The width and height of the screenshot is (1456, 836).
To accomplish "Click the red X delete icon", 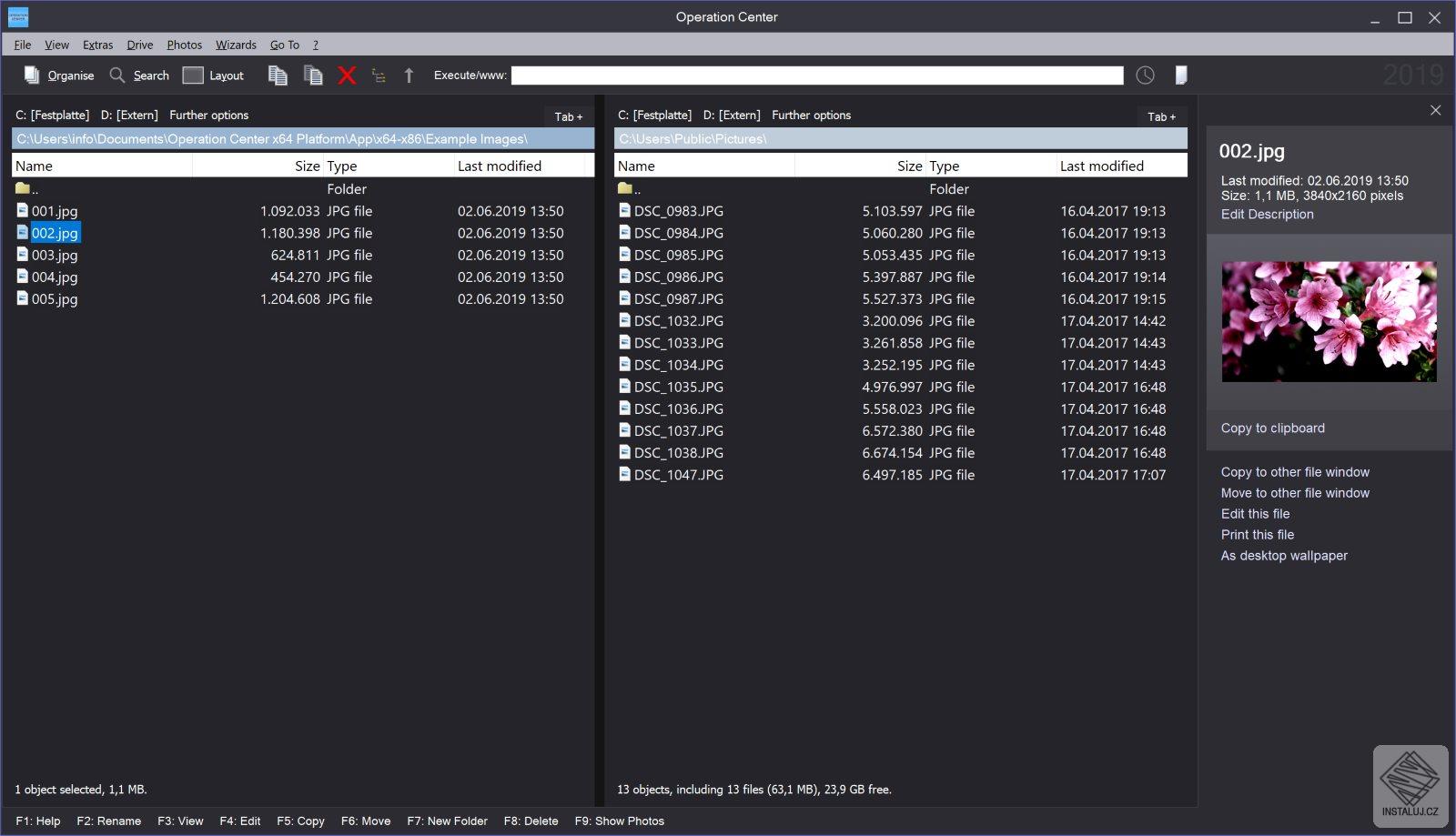I will coord(347,76).
